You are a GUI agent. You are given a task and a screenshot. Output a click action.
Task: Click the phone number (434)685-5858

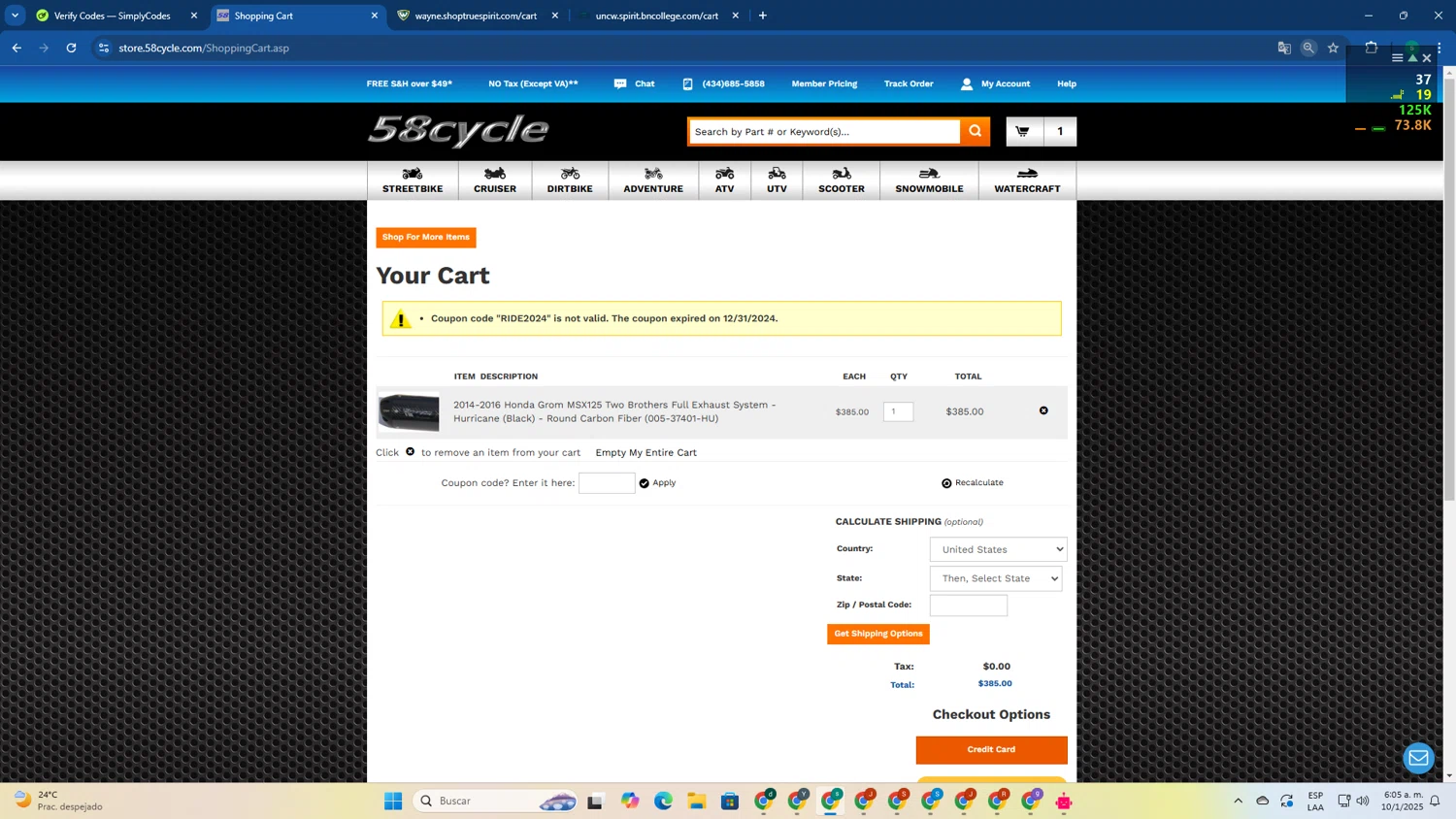[x=724, y=83]
